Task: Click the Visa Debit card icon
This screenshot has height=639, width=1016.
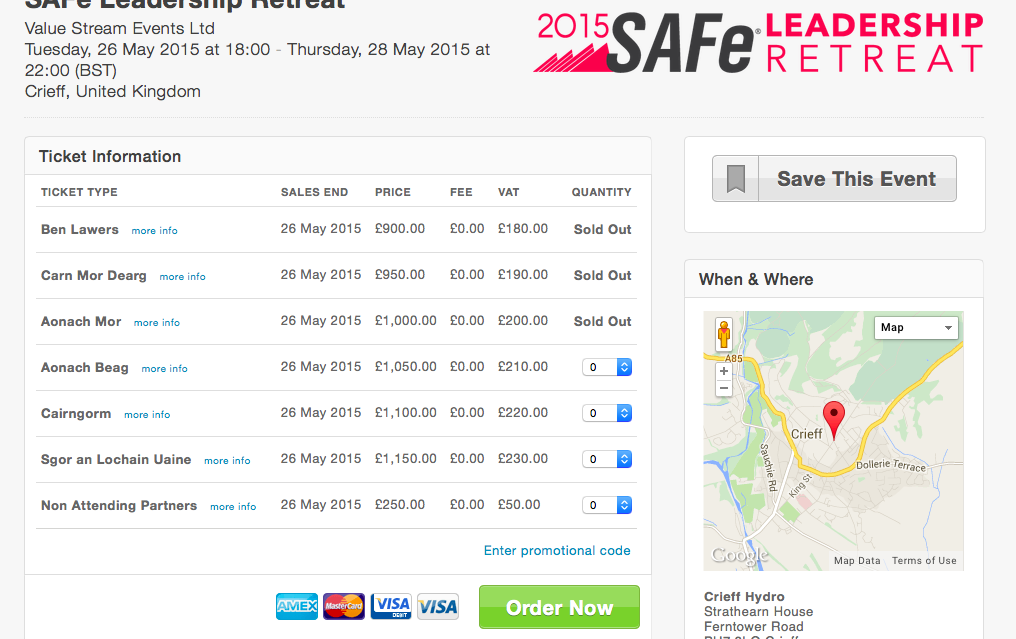Action: pyautogui.click(x=391, y=607)
